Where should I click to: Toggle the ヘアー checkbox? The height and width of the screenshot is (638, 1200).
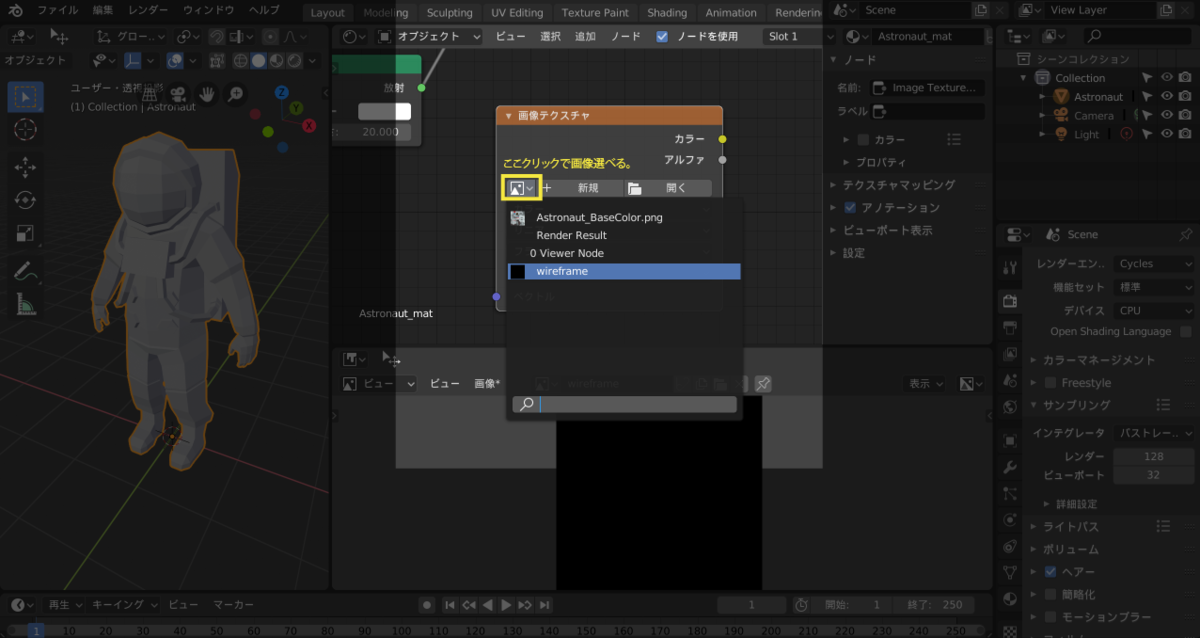(x=1050, y=572)
